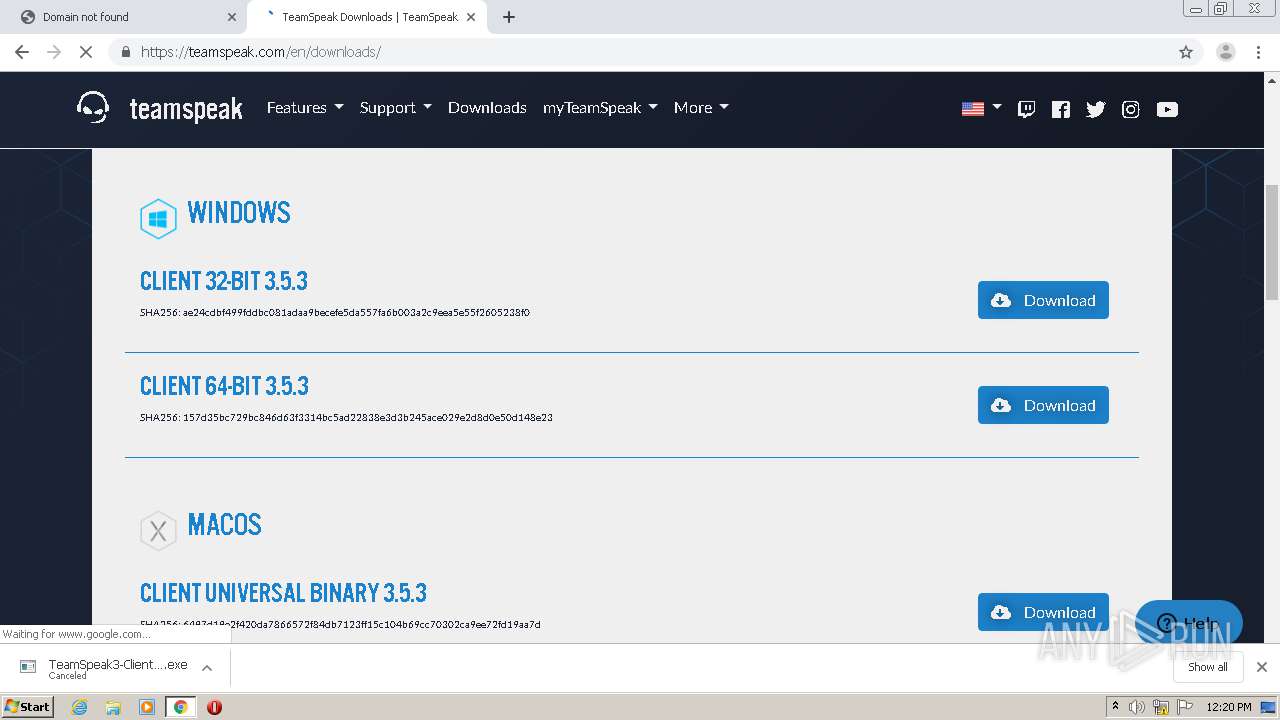
Task: Open Internet Explorer from the taskbar
Action: click(80, 707)
